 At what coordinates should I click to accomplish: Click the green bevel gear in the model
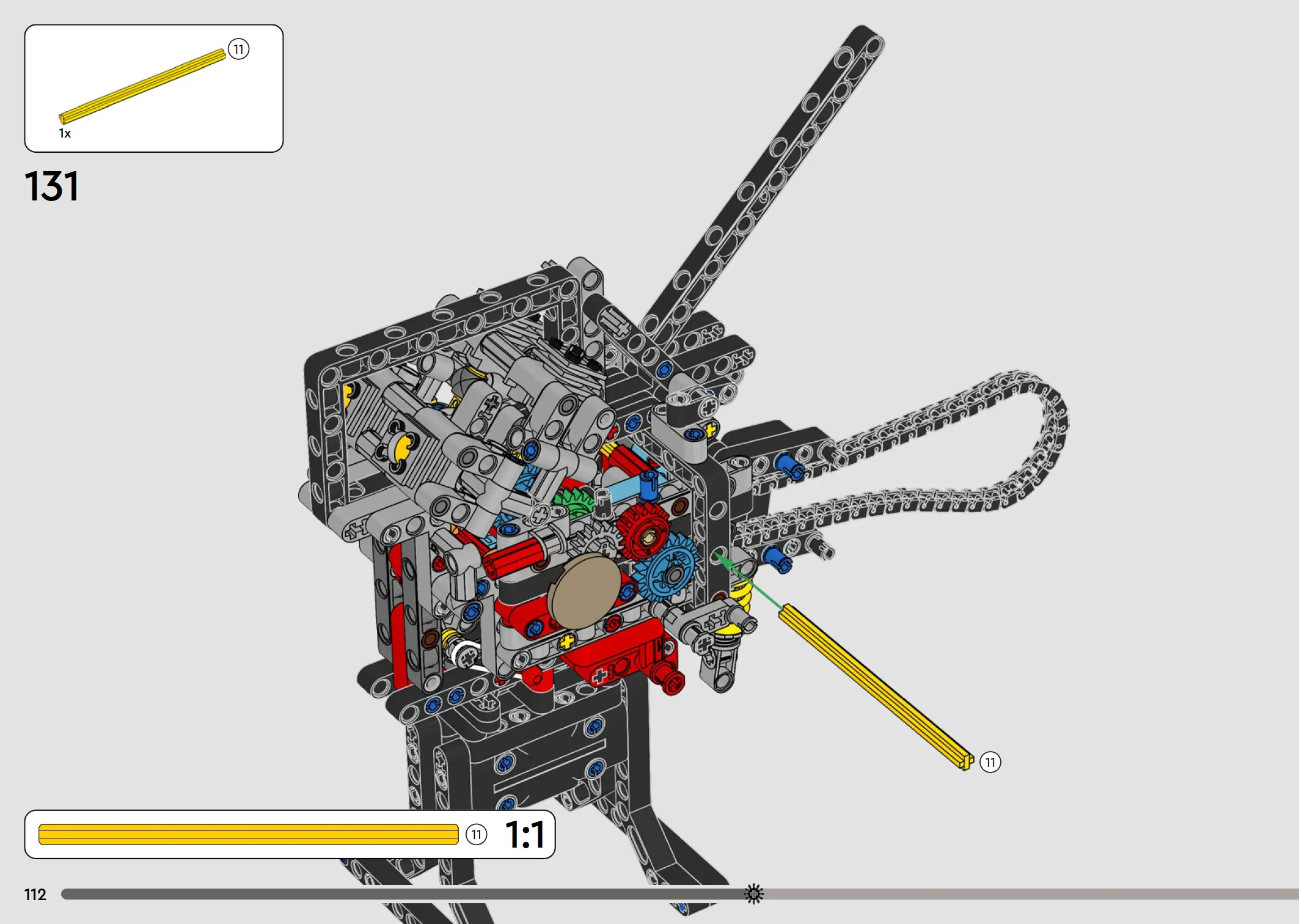(x=574, y=502)
